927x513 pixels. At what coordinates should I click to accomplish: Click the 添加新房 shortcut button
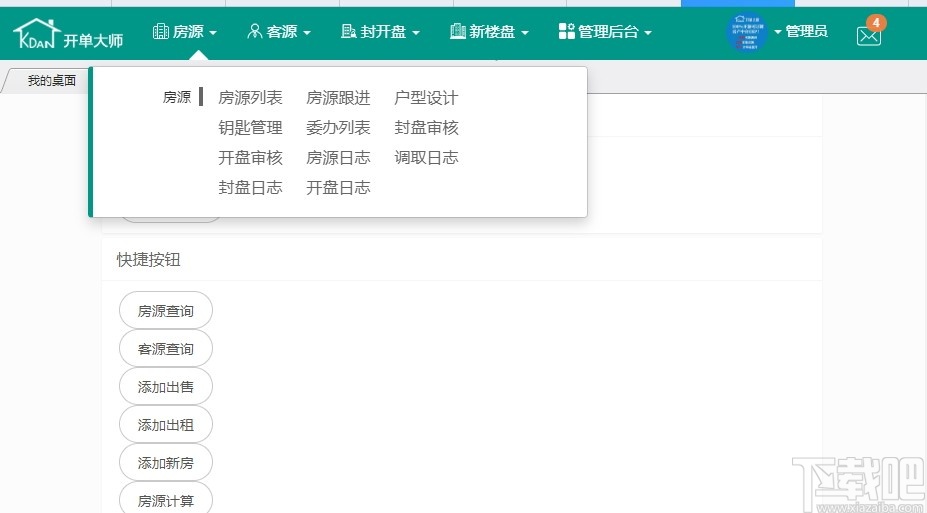point(166,462)
